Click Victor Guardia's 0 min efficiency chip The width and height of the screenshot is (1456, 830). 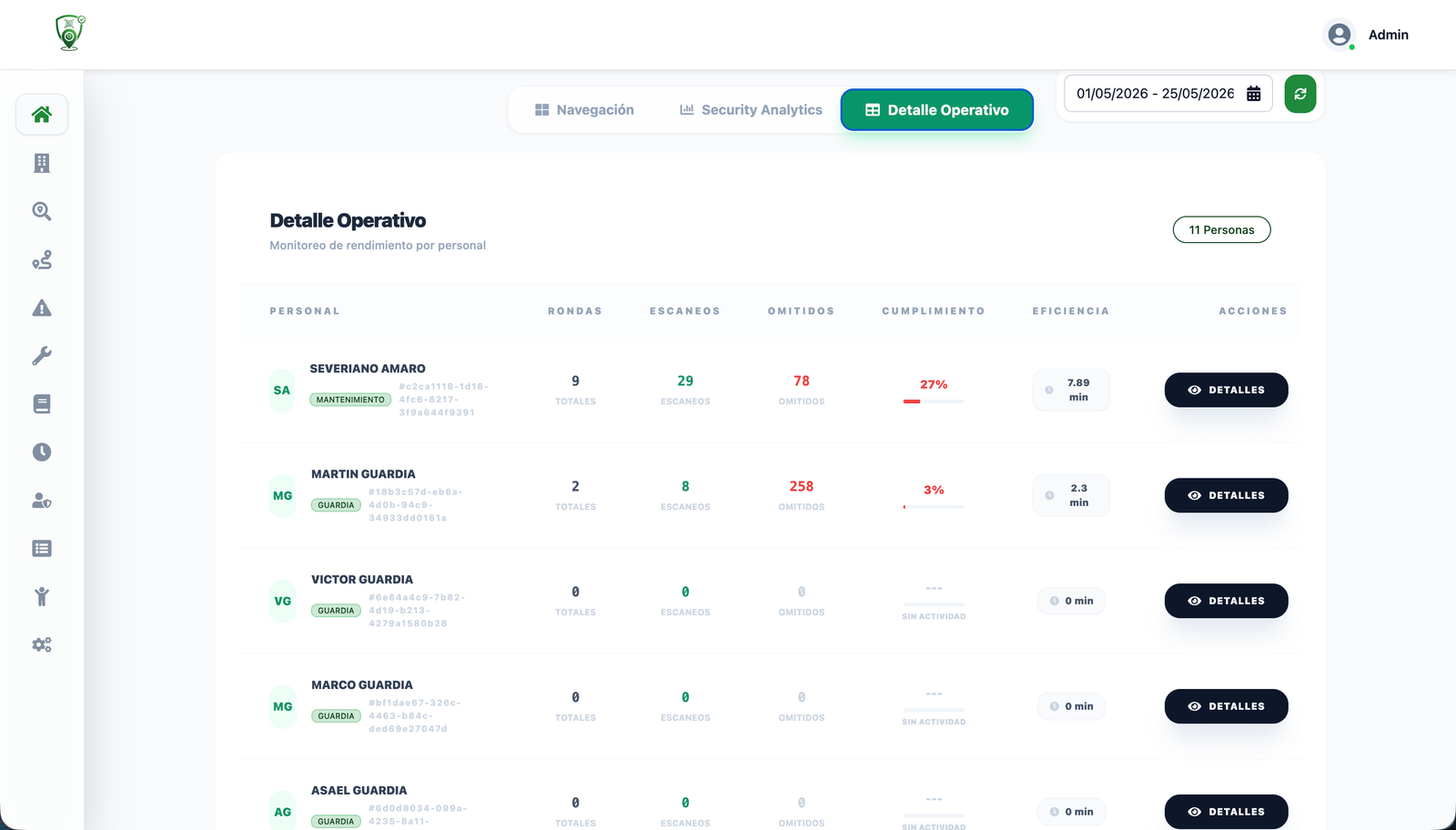click(1071, 601)
